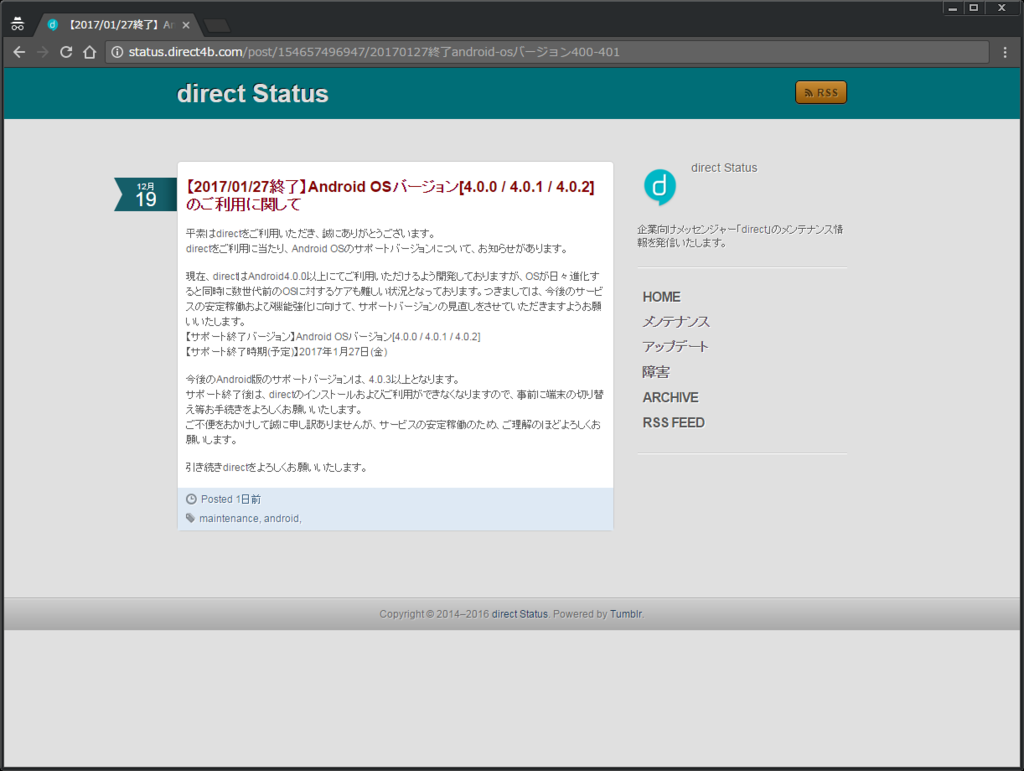
Task: Open the maintenance tag
Action: point(229,518)
